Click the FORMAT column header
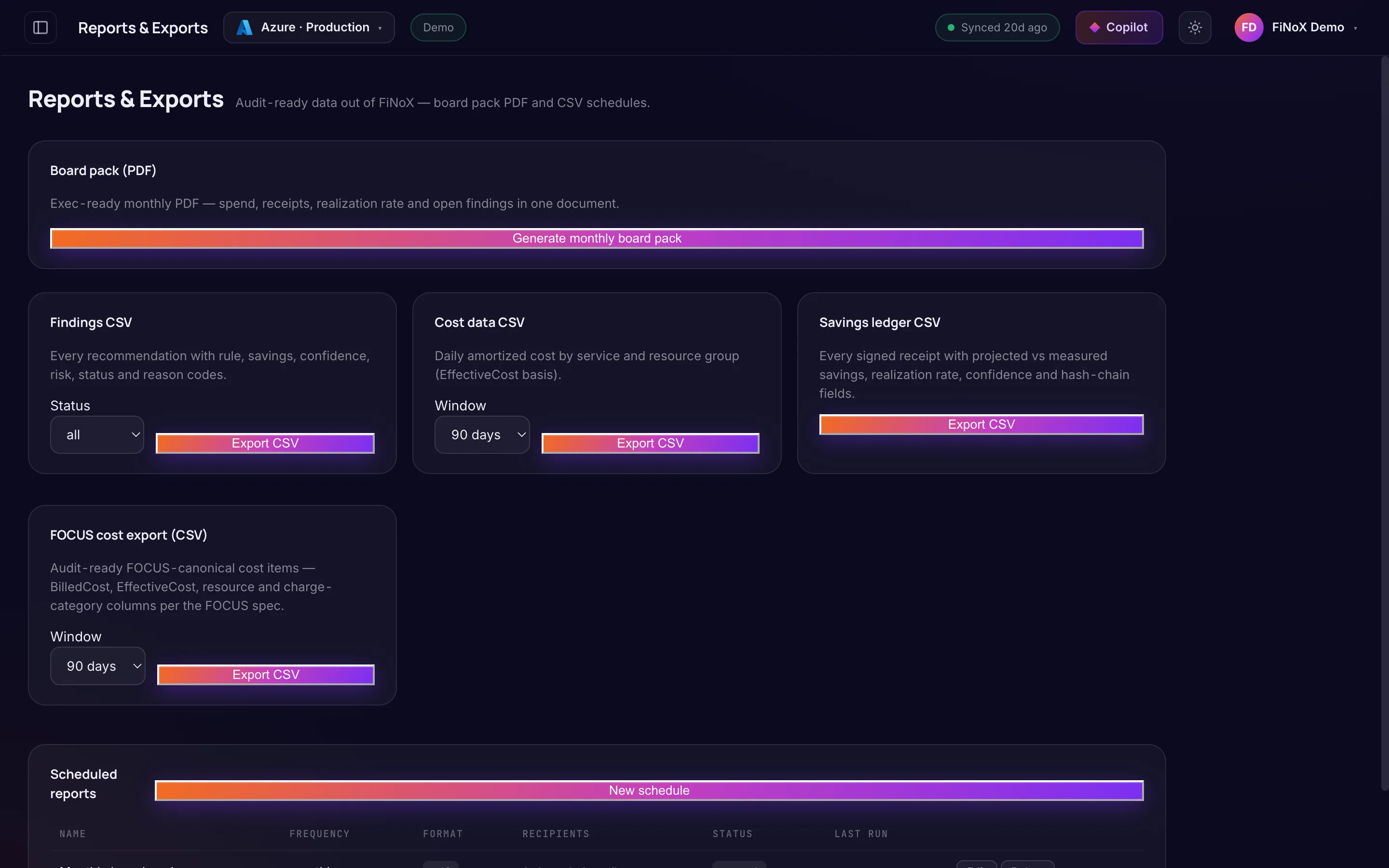The image size is (1389, 868). [x=443, y=834]
